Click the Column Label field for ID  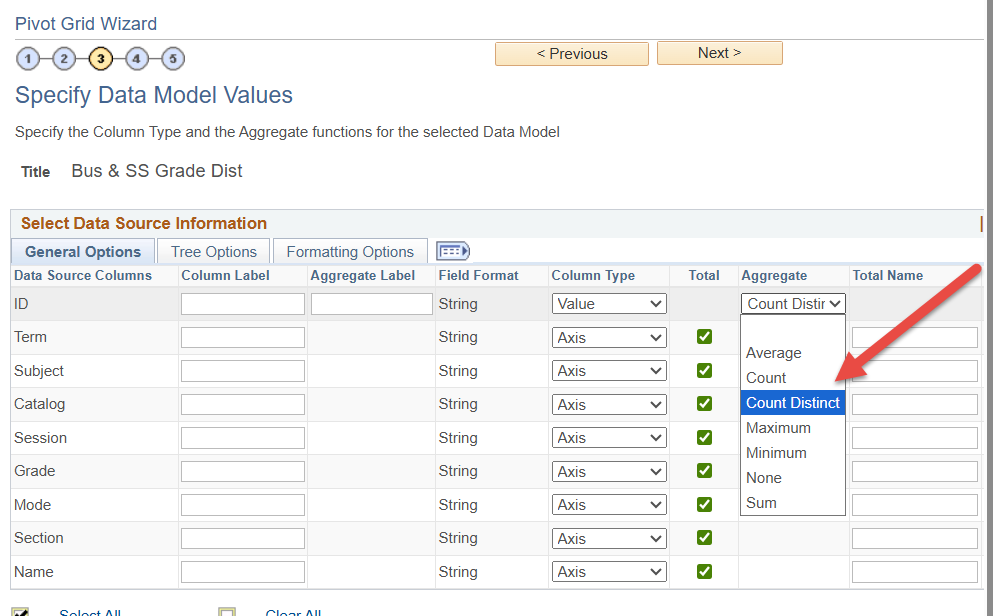coord(243,304)
